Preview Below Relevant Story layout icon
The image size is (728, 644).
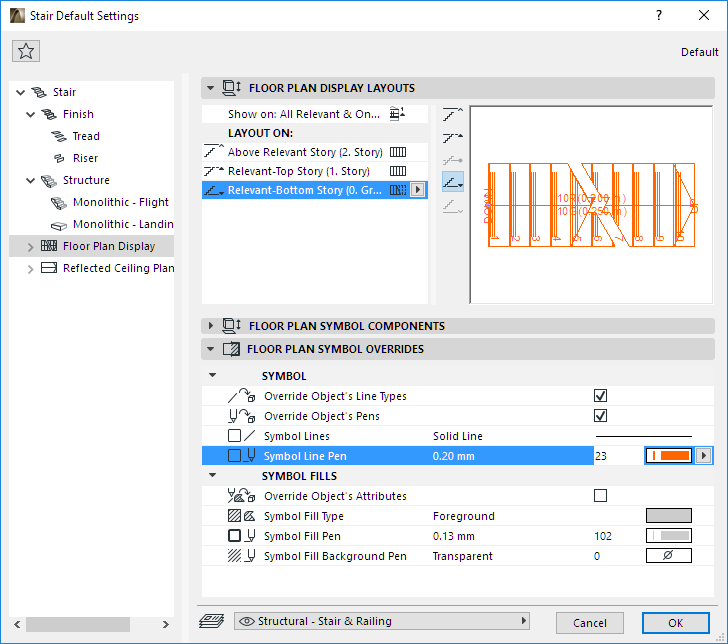pyautogui.click(x=453, y=205)
